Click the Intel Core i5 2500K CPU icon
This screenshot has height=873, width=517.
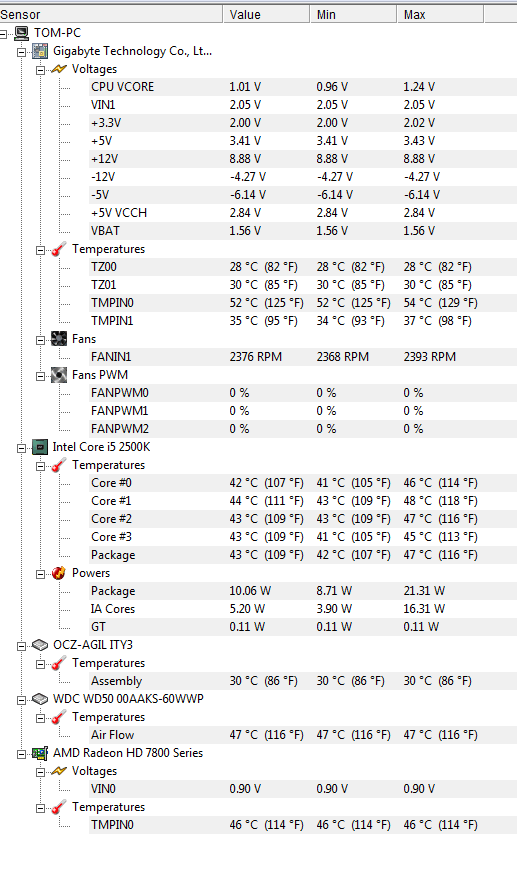40,447
